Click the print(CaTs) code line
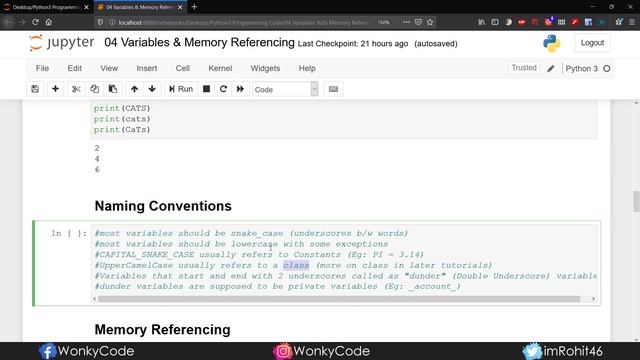The height and width of the screenshot is (360, 640). click(122, 130)
